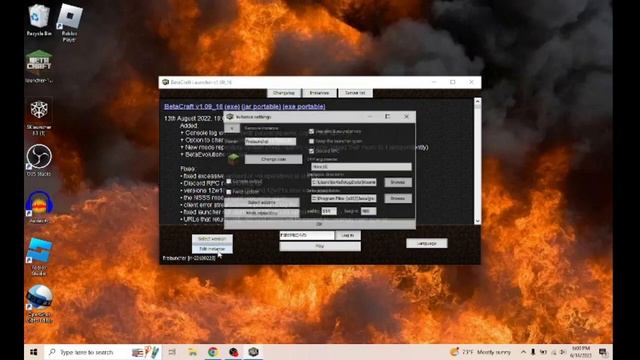
Task: Browse for the Java executable
Action: (398, 198)
